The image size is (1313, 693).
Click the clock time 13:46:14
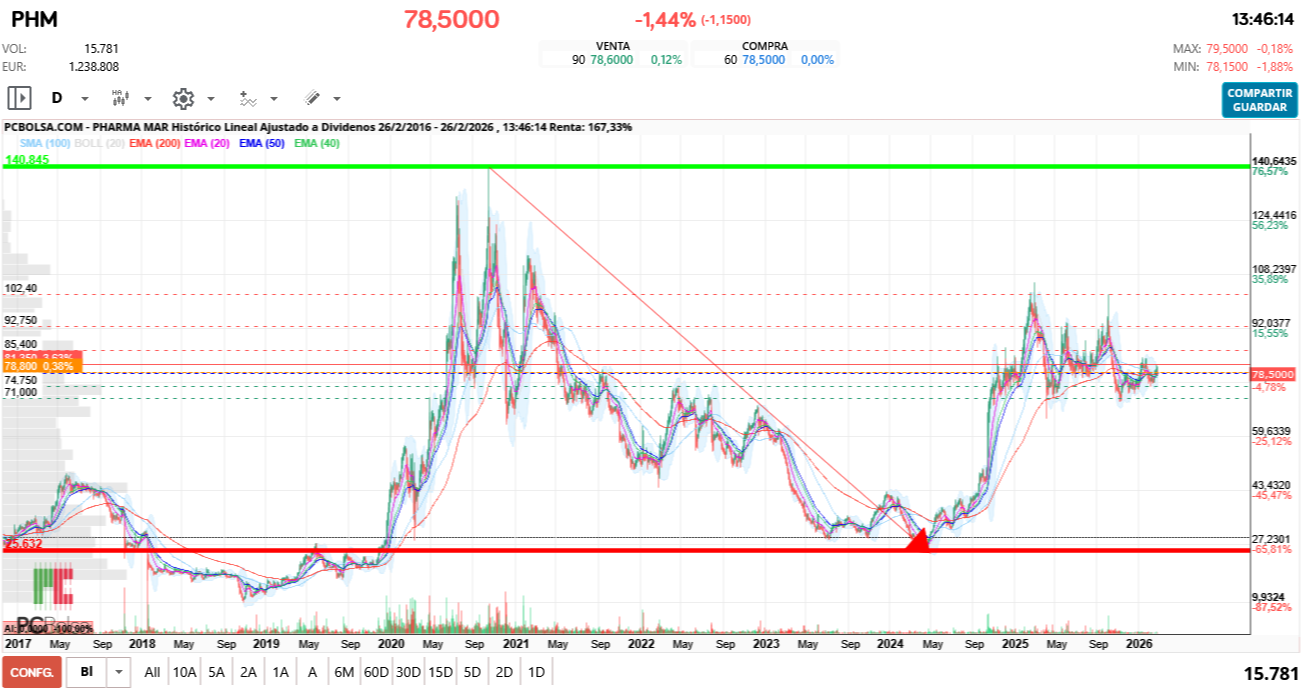(x=1265, y=19)
